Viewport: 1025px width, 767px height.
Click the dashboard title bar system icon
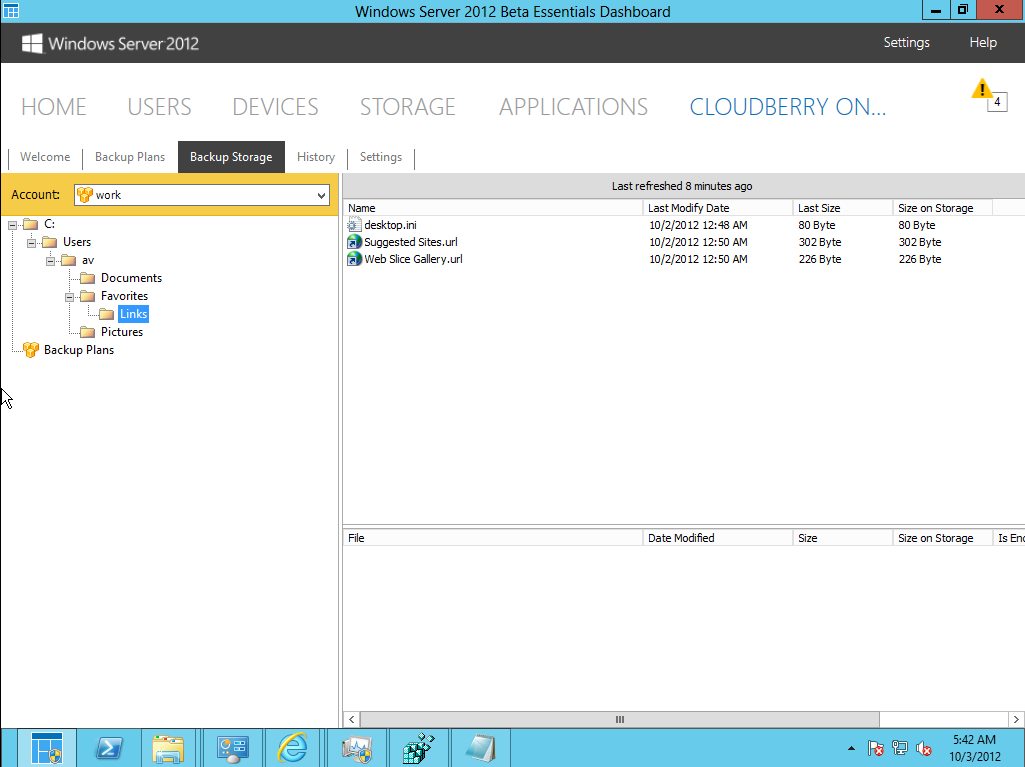[11, 11]
